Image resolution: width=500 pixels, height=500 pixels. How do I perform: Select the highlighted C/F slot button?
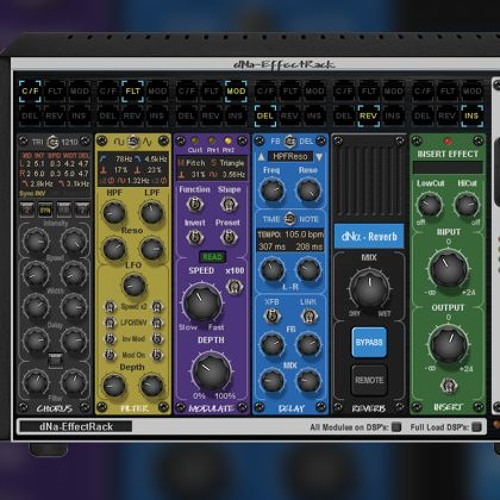(x=30, y=91)
